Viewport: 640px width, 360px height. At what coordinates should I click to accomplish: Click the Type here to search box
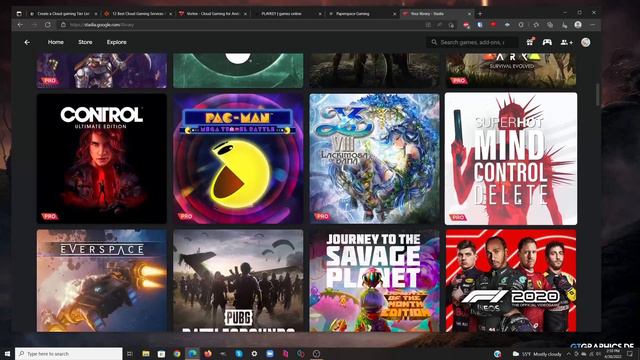point(69,353)
